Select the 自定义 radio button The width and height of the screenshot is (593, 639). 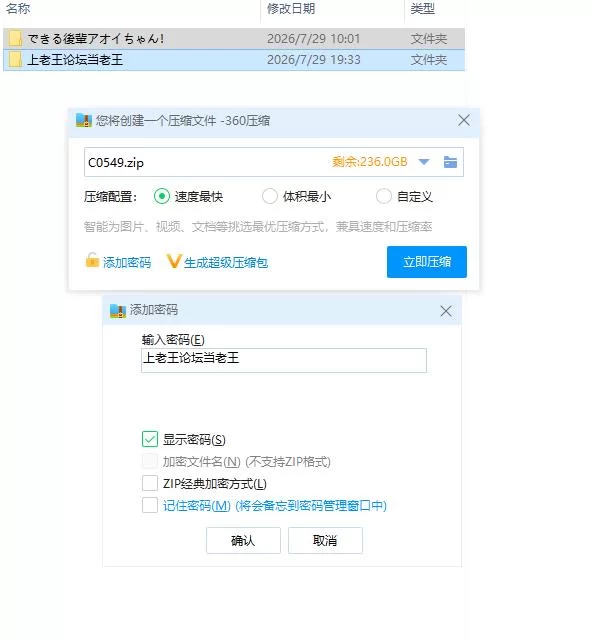(x=384, y=196)
